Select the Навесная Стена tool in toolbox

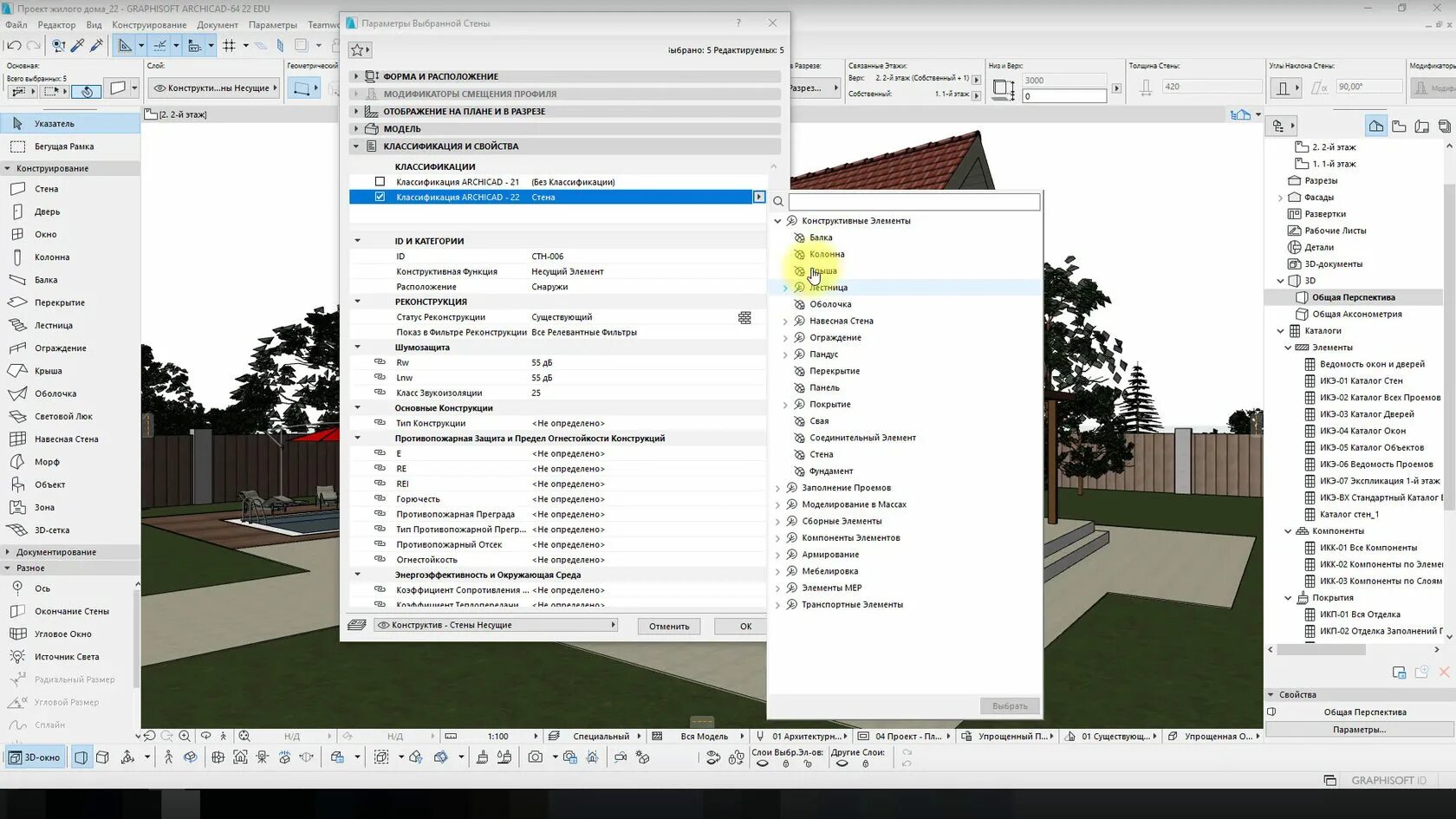click(66, 439)
